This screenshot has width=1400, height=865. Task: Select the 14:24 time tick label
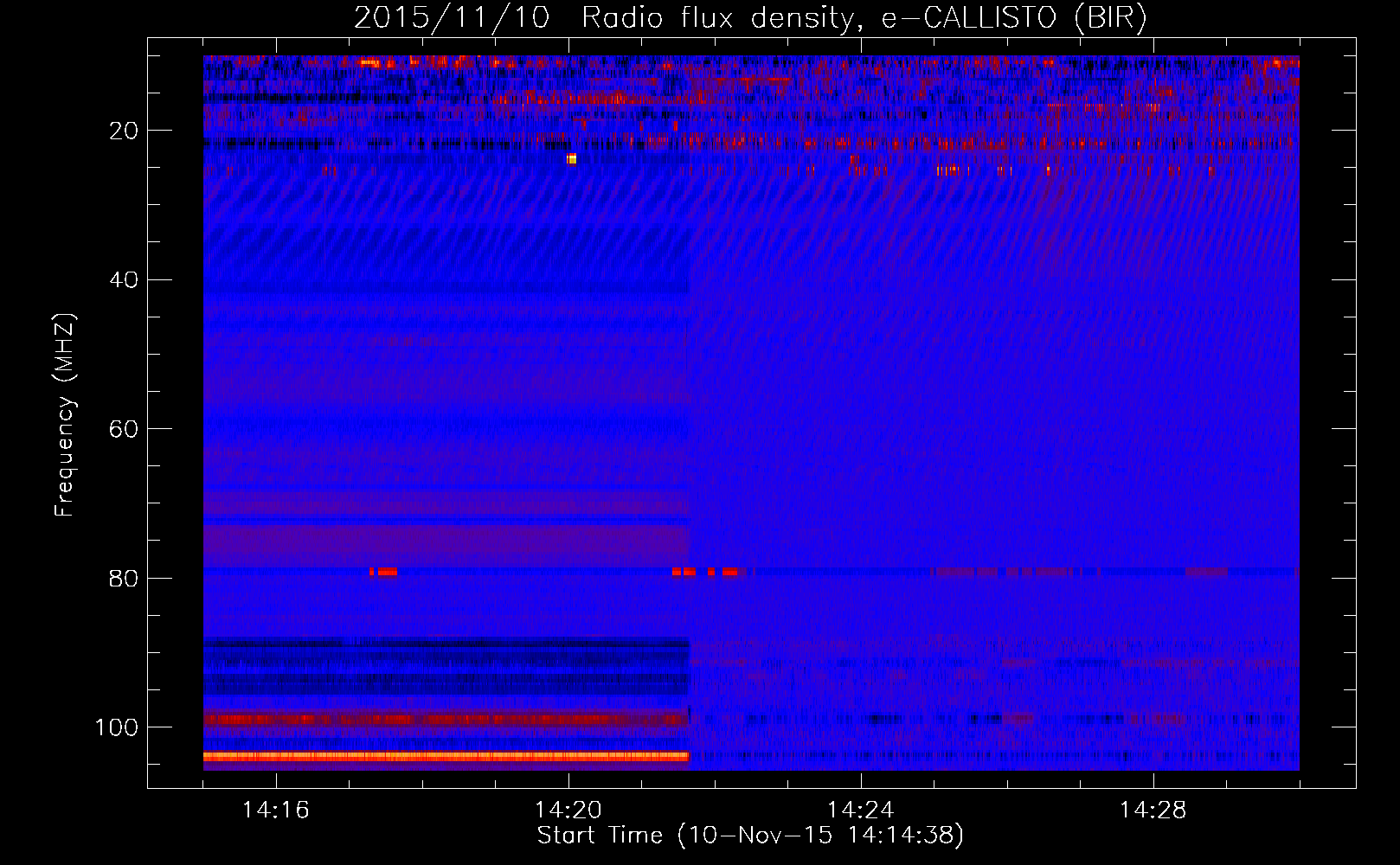860,811
